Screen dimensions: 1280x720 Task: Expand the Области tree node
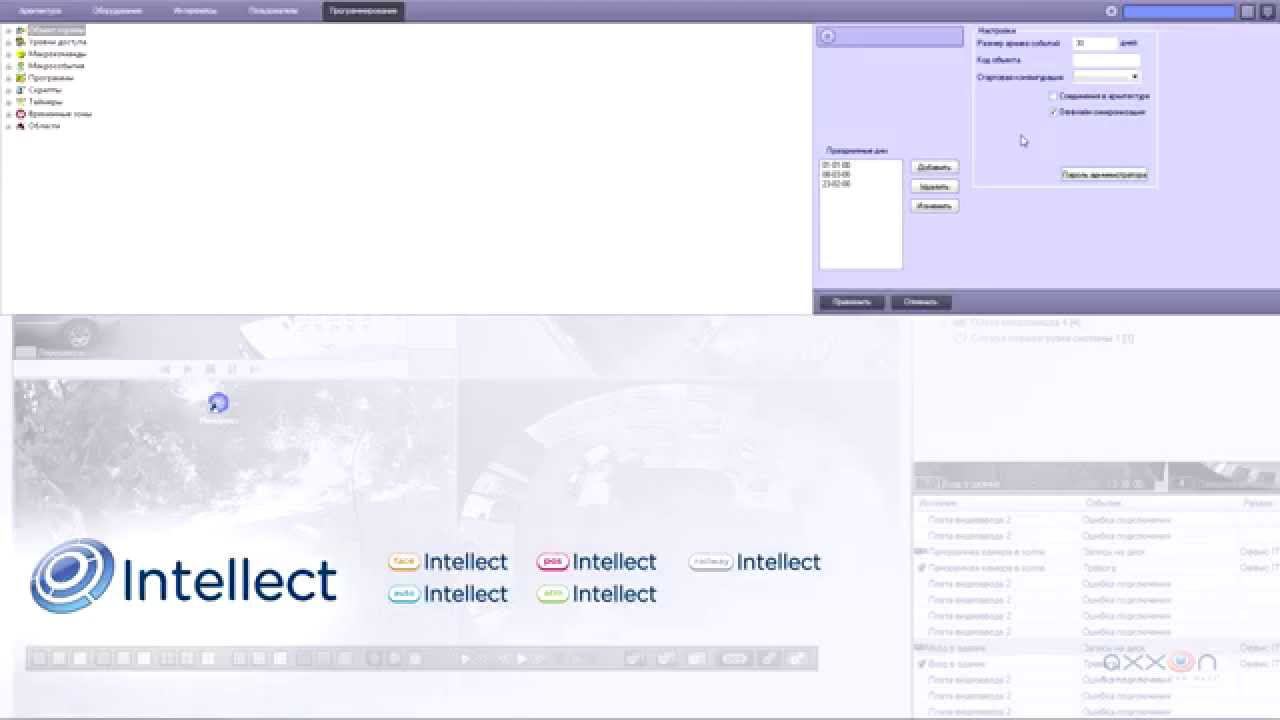[8, 126]
